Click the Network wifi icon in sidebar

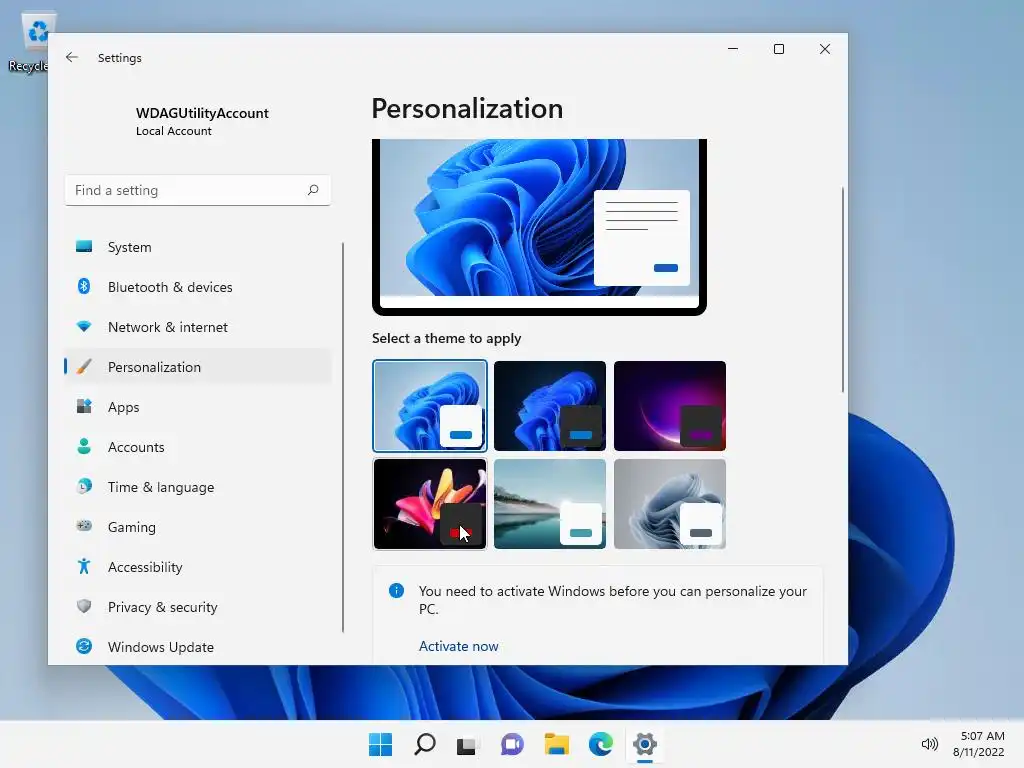84,327
